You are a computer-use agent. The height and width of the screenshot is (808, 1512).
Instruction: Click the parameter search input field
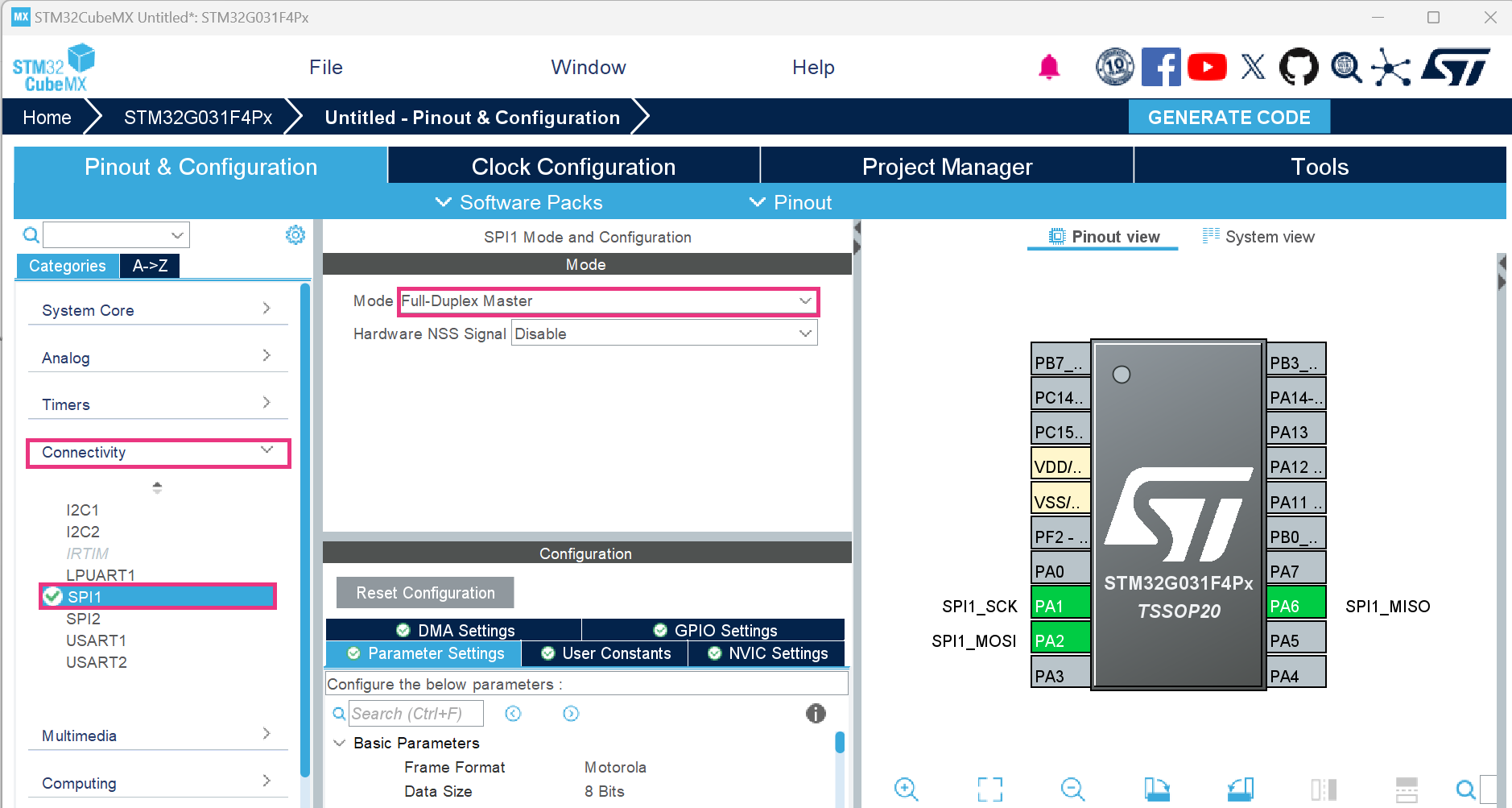coord(416,713)
